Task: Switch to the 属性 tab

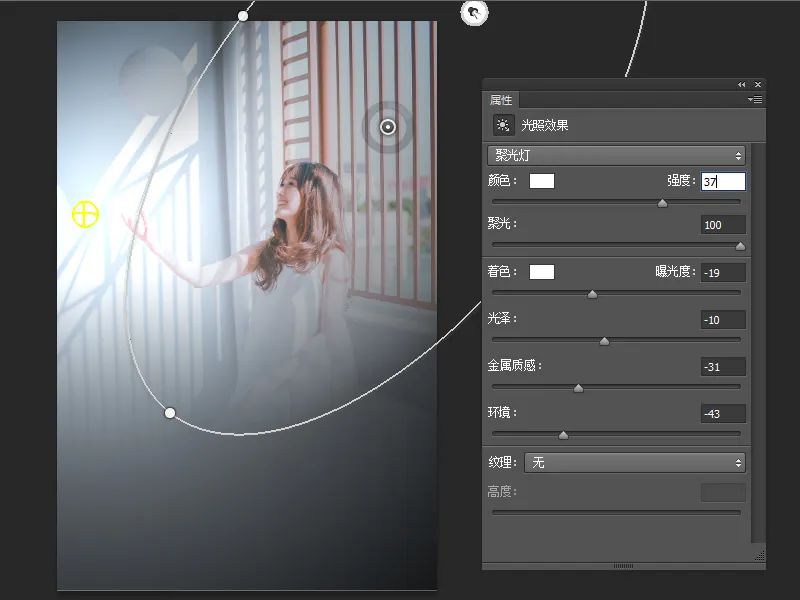Action: click(x=501, y=100)
